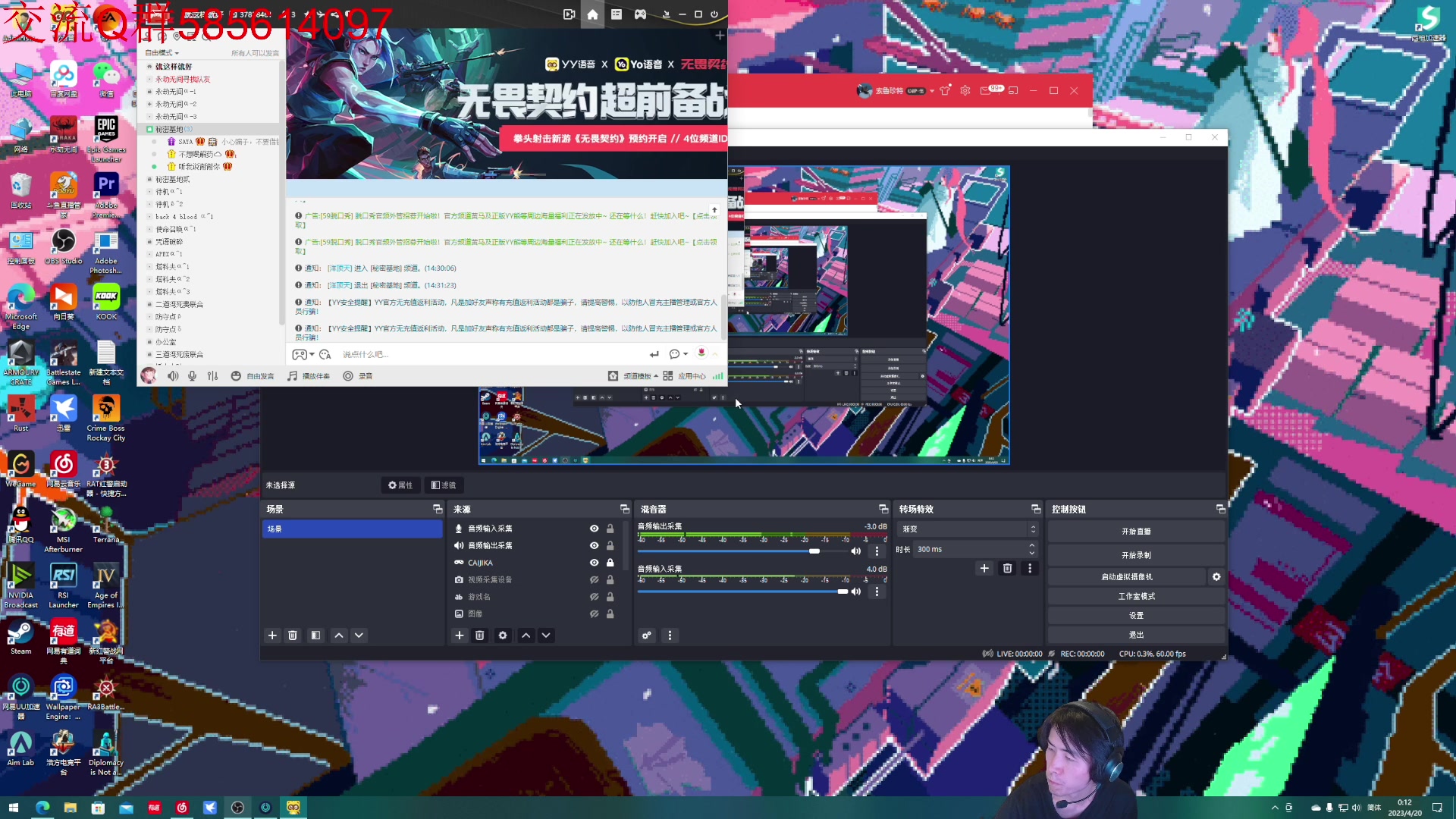Open scene filters icon in Scenes panel
The image size is (1456, 819).
point(315,635)
